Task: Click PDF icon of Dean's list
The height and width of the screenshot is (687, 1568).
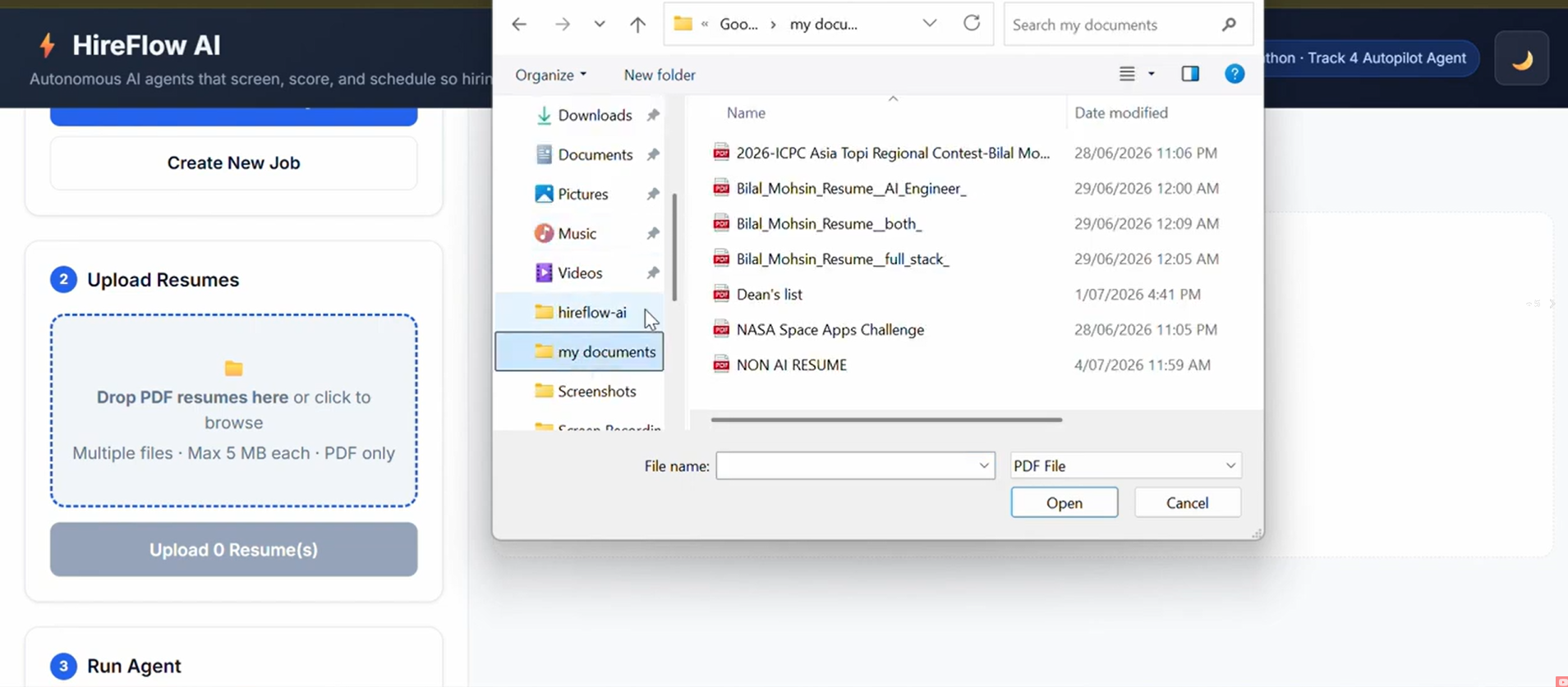Action: point(721,294)
